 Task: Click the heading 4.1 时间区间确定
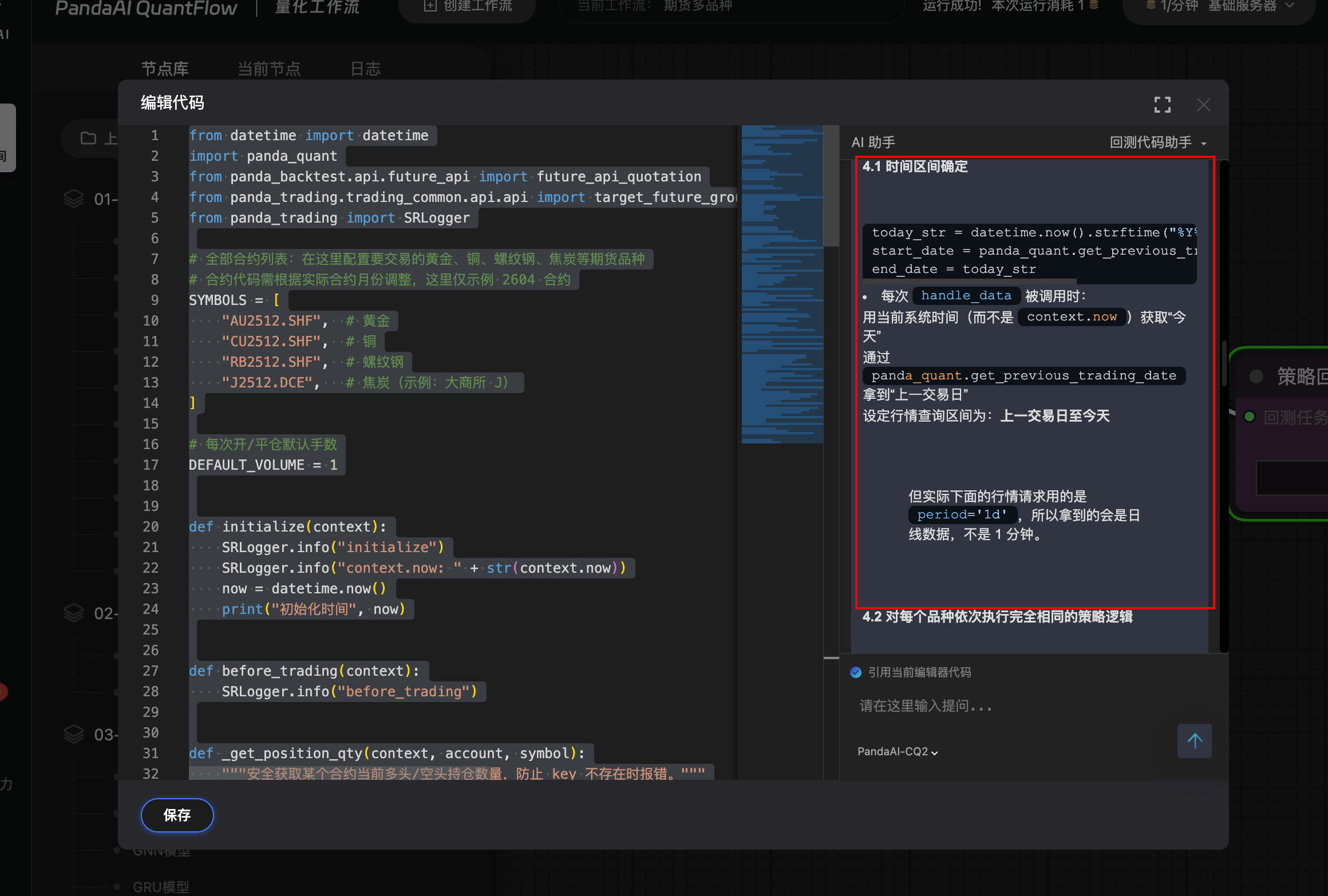click(915, 166)
